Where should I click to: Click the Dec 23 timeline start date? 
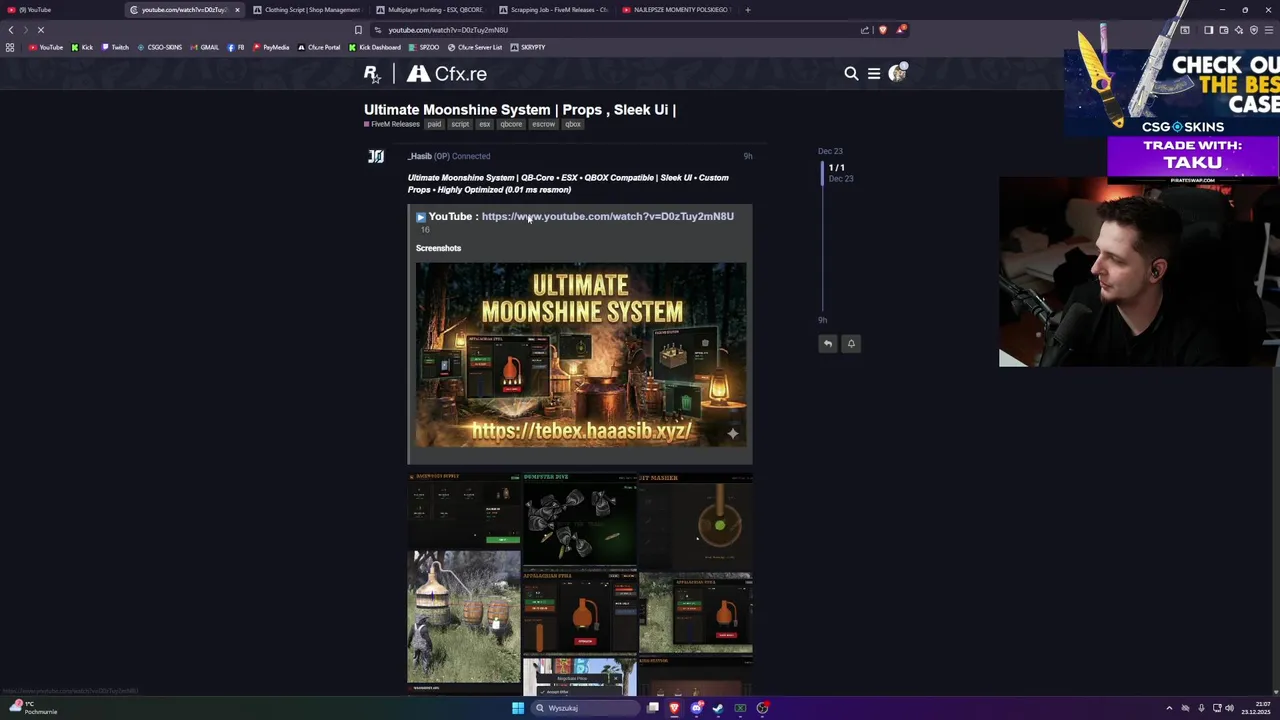click(830, 151)
